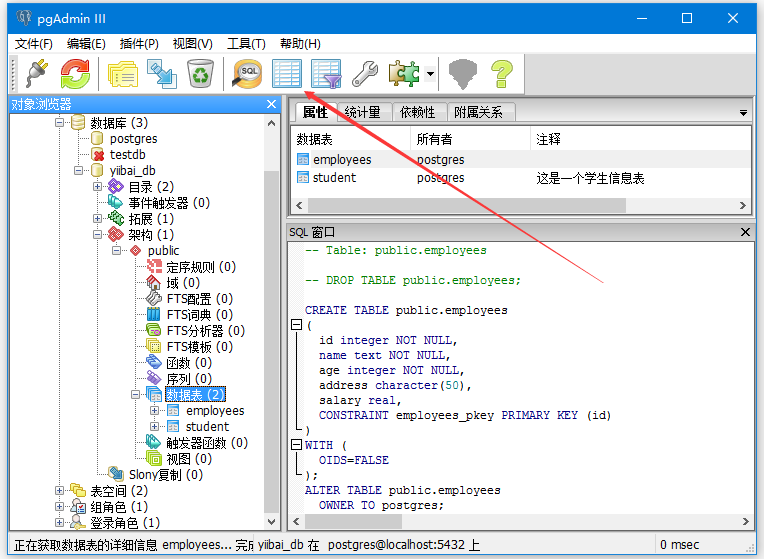Viewport: 764px width, 559px height.
Task: Collapse the 架构 (1) tree node
Action: [x=98, y=235]
